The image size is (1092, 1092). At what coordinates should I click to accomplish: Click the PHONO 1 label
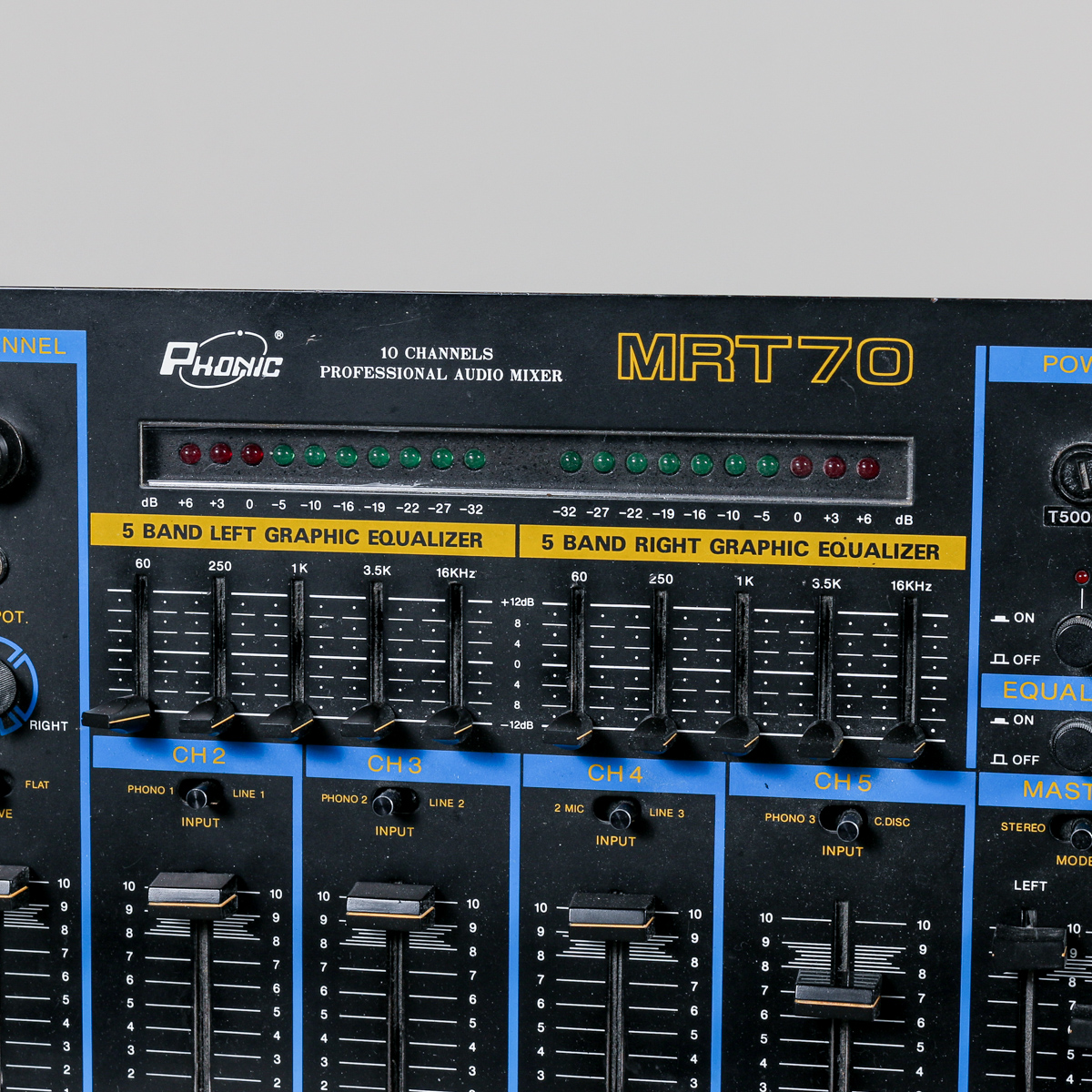click(150, 789)
